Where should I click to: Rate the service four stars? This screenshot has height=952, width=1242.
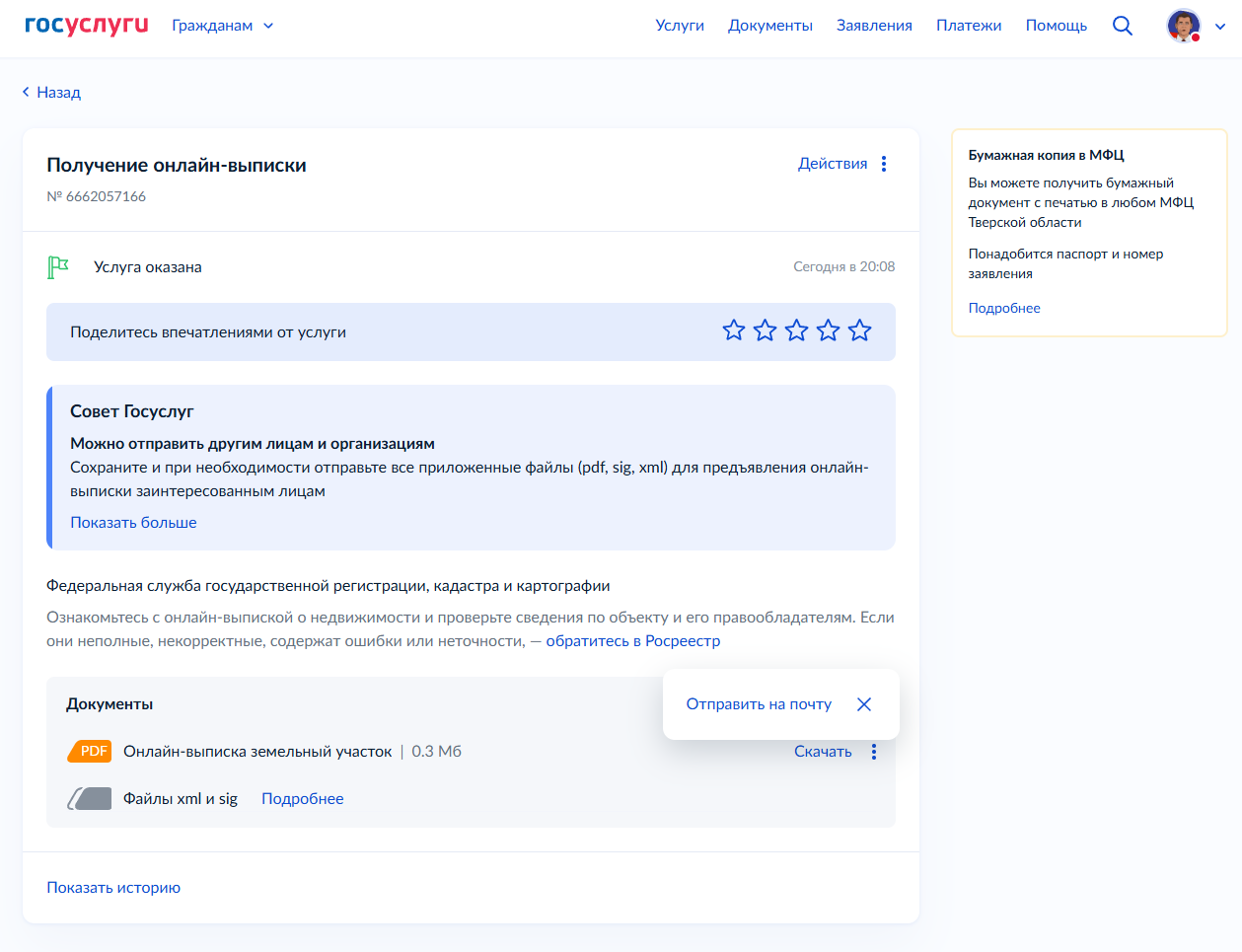pyautogui.click(x=829, y=330)
